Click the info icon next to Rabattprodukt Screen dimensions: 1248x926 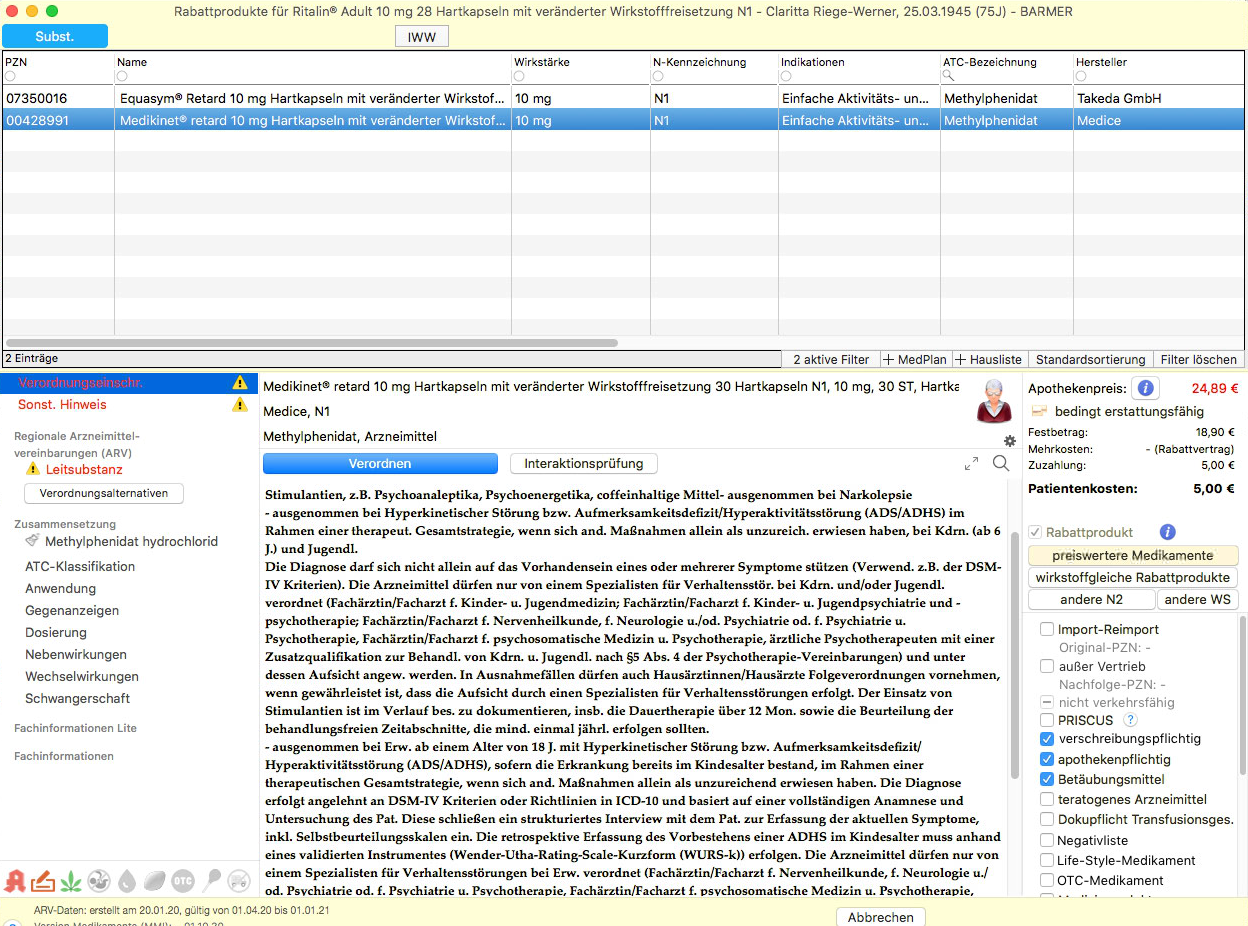pyautogui.click(x=1167, y=532)
